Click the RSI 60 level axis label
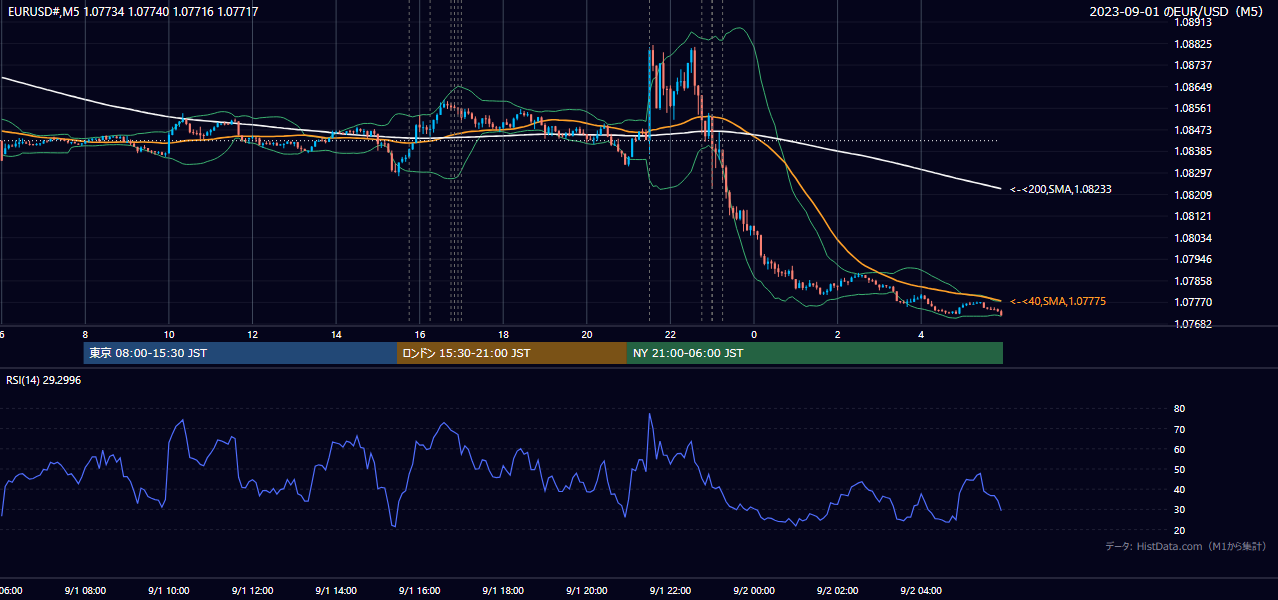 click(1179, 449)
